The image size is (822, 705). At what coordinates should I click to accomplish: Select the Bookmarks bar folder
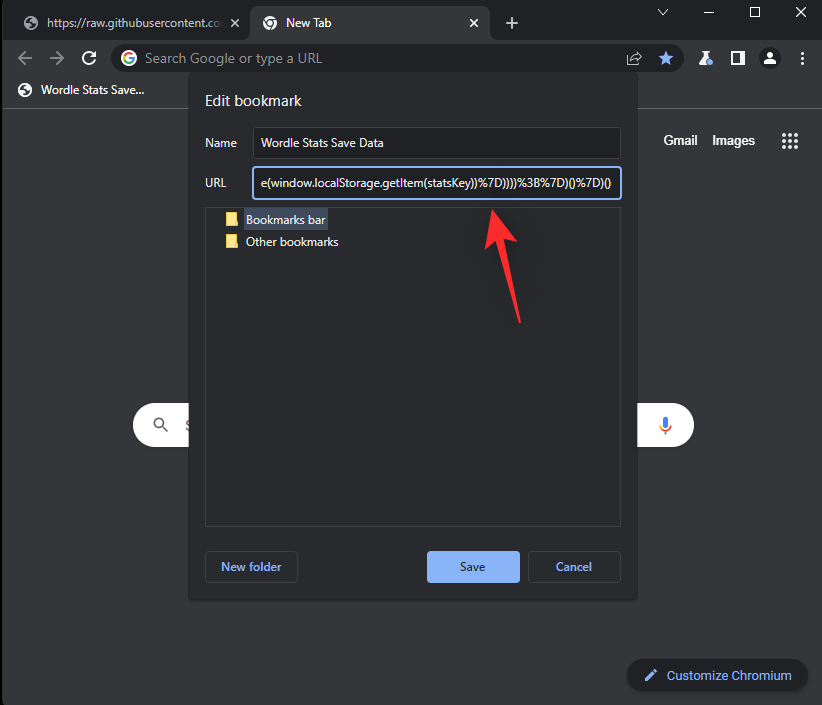(x=285, y=219)
